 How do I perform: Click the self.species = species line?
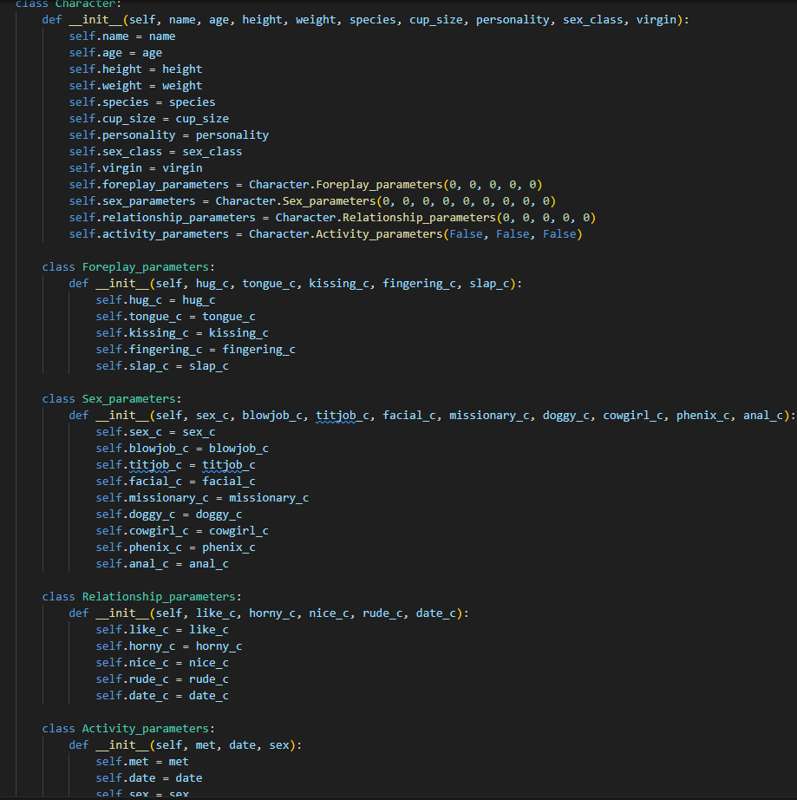tap(142, 102)
